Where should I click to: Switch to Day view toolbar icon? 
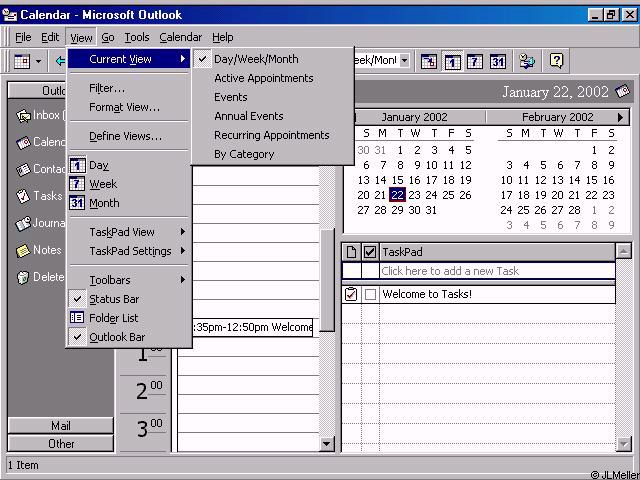click(x=452, y=62)
